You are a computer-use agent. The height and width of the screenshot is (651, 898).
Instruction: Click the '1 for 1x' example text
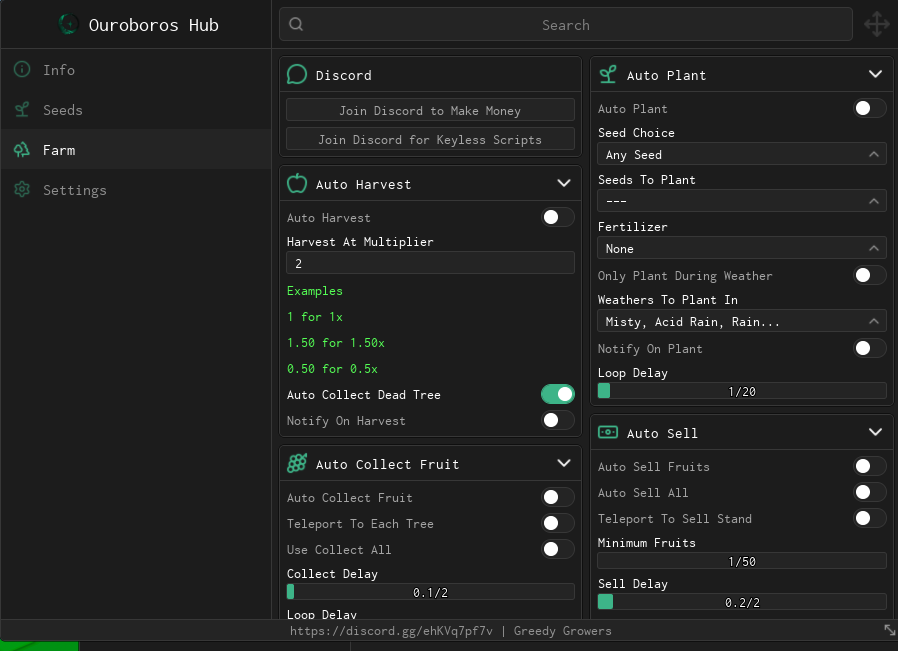(314, 316)
